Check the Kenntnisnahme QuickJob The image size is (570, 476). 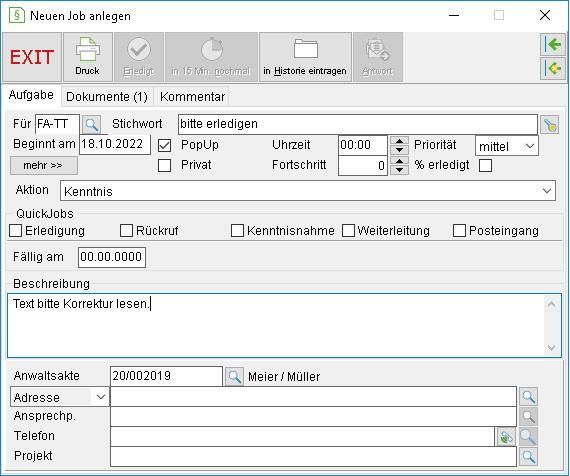click(237, 231)
